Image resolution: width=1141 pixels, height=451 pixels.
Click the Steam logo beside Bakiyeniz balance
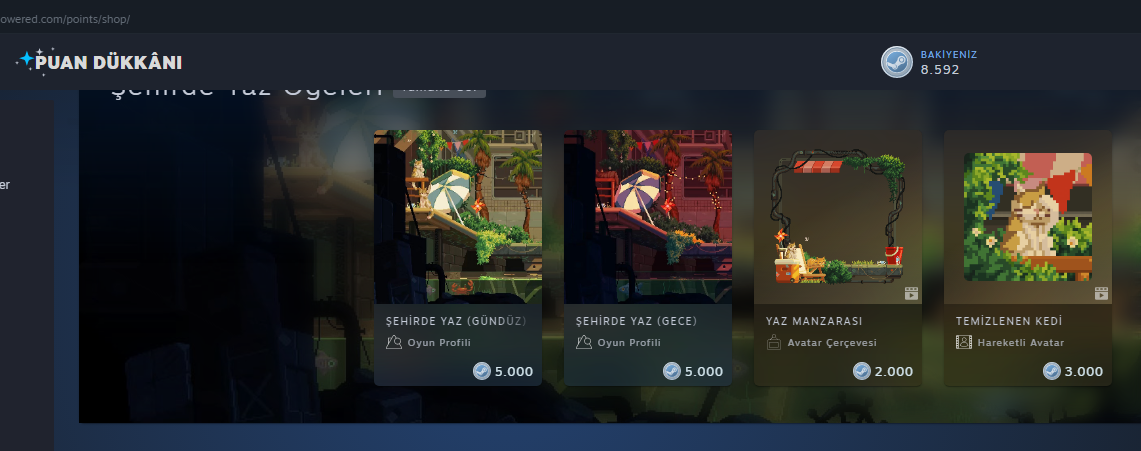tap(896, 62)
